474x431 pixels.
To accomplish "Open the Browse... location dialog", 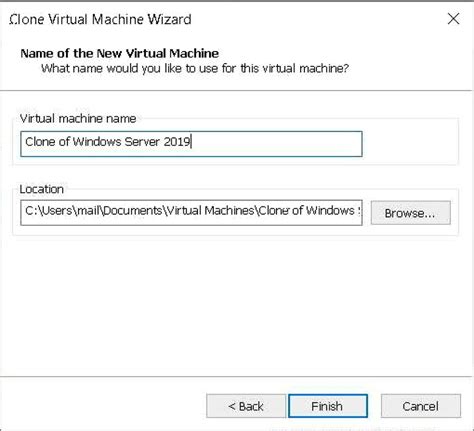I will point(410,213).
